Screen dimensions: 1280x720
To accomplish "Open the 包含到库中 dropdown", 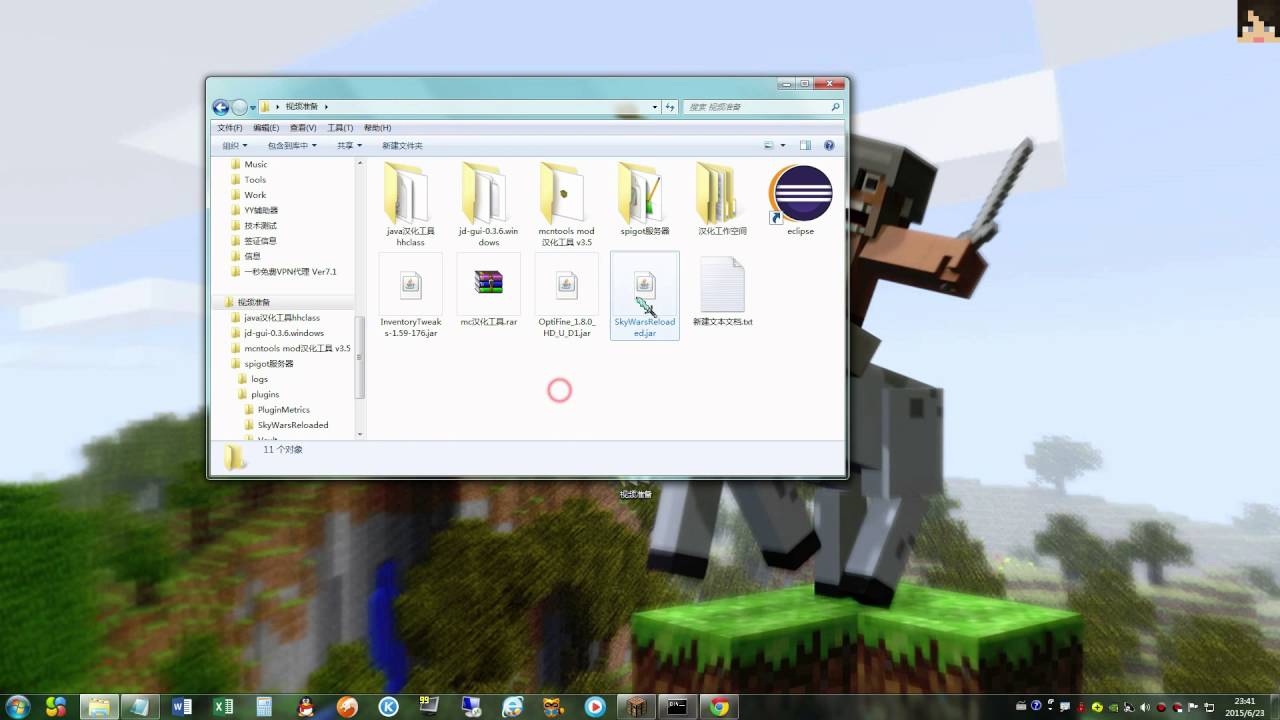I will [x=292, y=145].
